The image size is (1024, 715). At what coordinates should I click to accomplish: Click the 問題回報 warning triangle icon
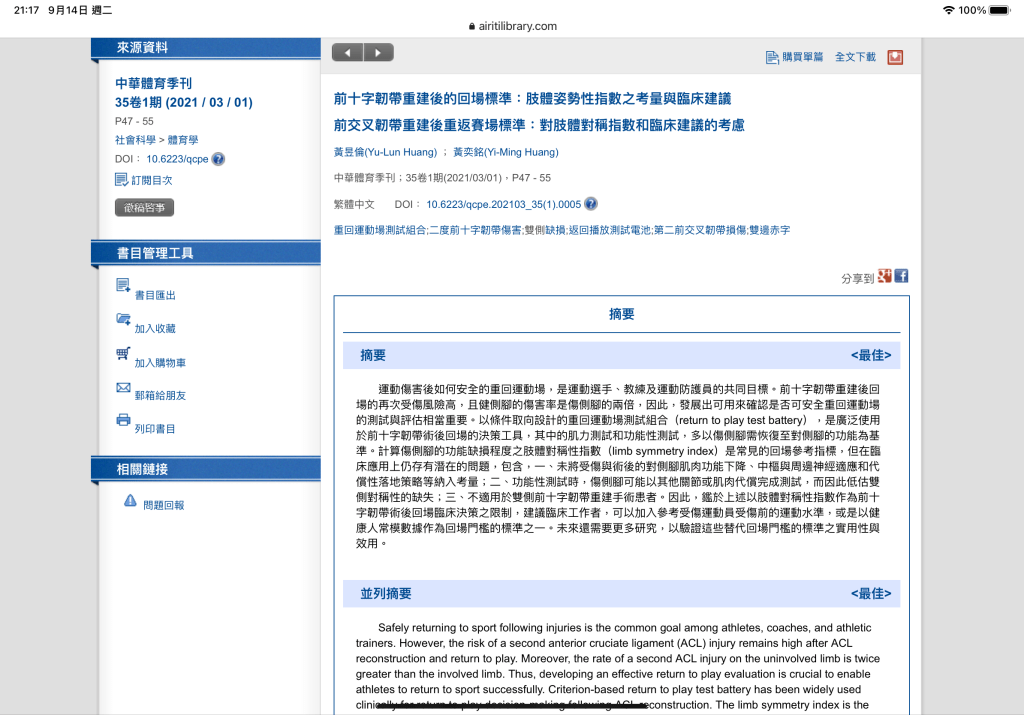coord(130,500)
